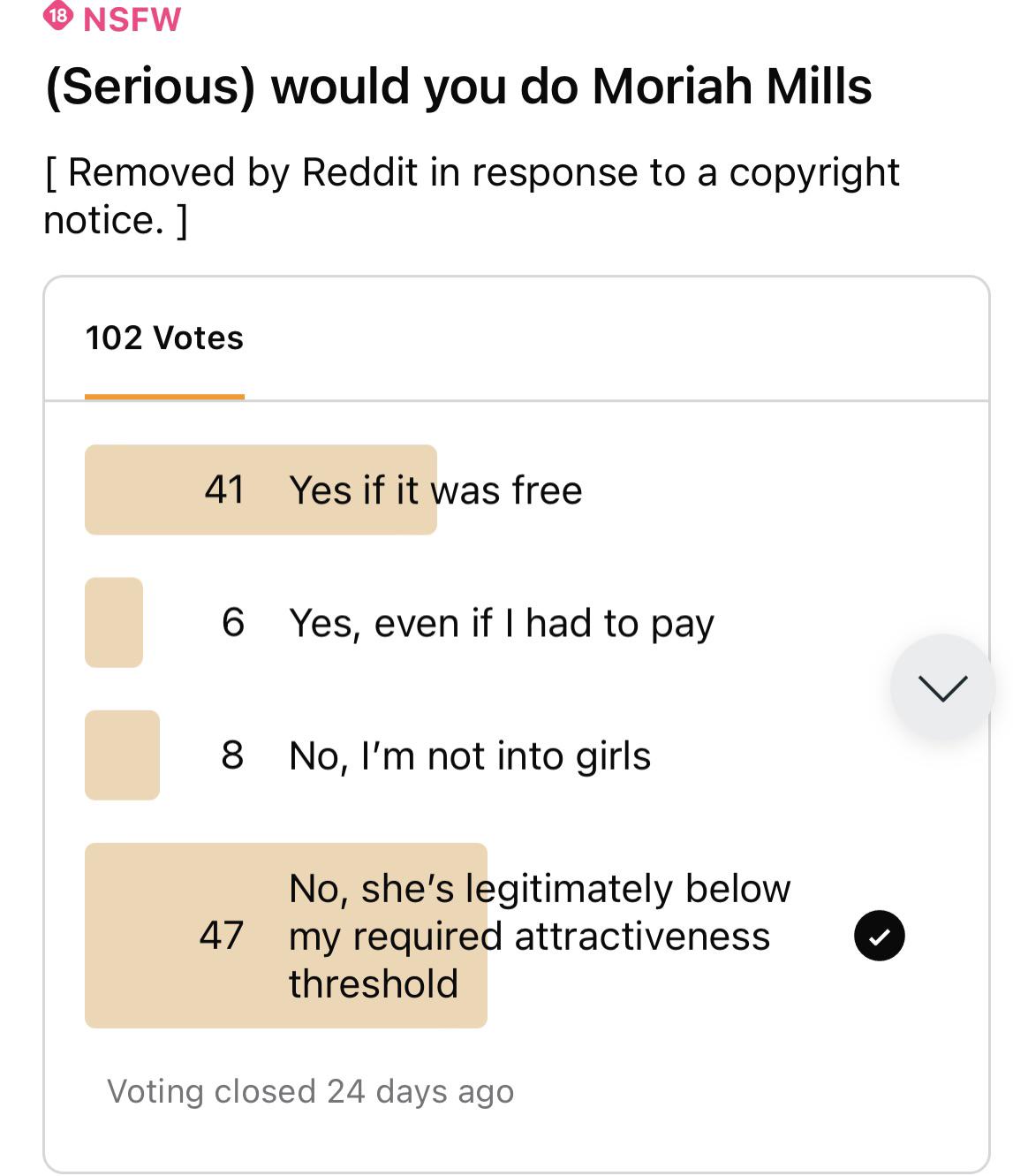Screen dimensions: 1013x1176
Task: Click the checkmark on your selected vote
Action: click(x=880, y=935)
